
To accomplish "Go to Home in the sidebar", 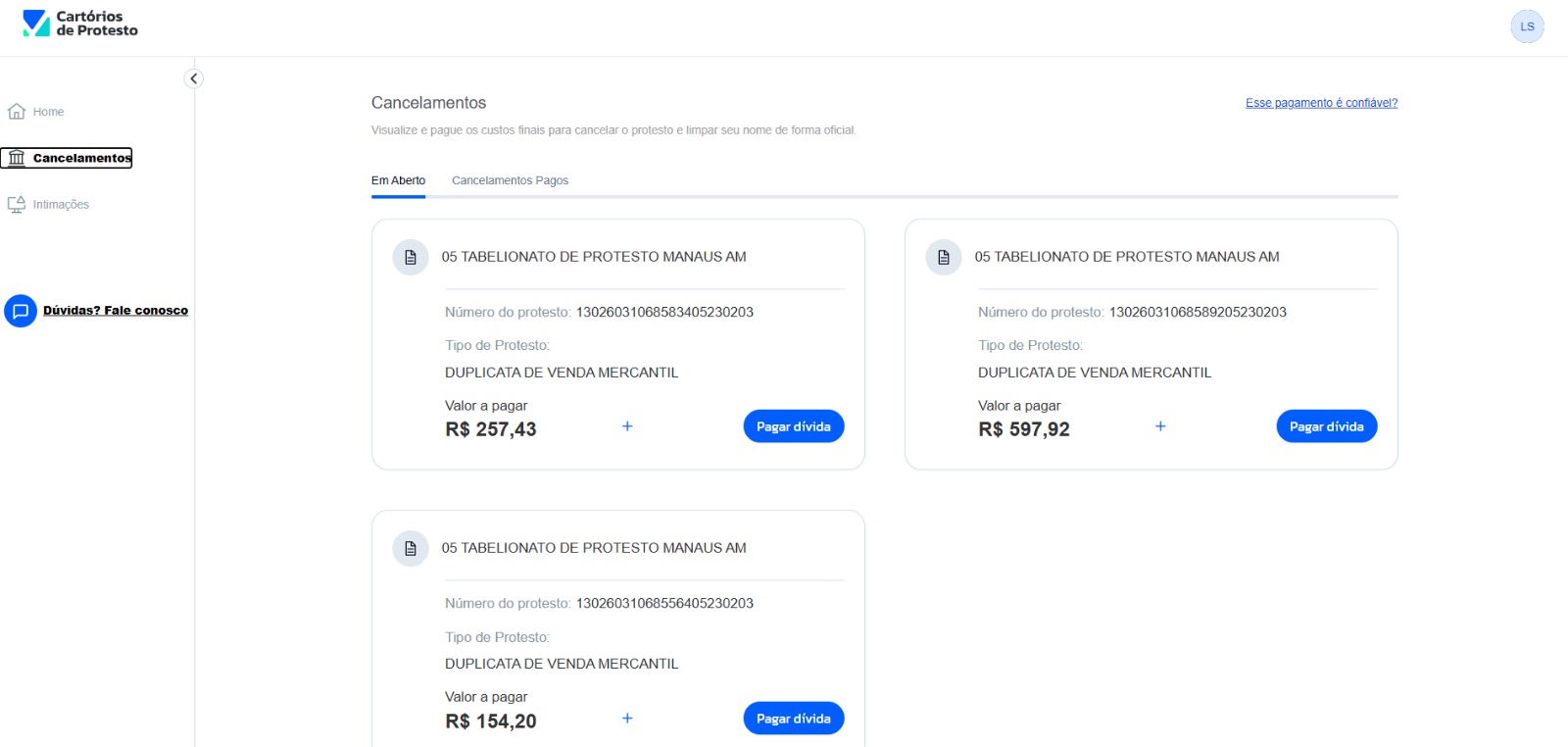I will [x=48, y=112].
